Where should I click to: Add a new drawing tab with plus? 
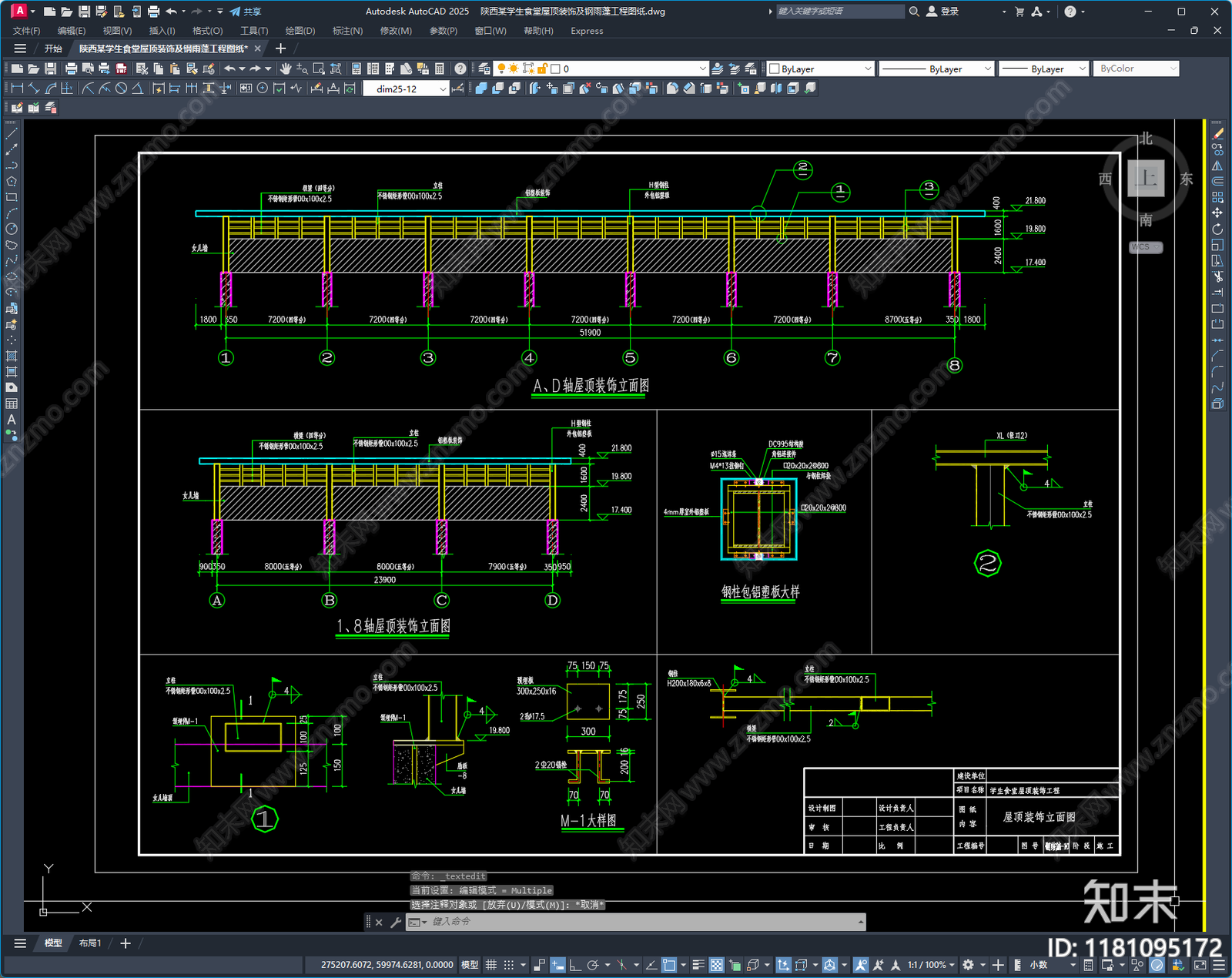(280, 49)
